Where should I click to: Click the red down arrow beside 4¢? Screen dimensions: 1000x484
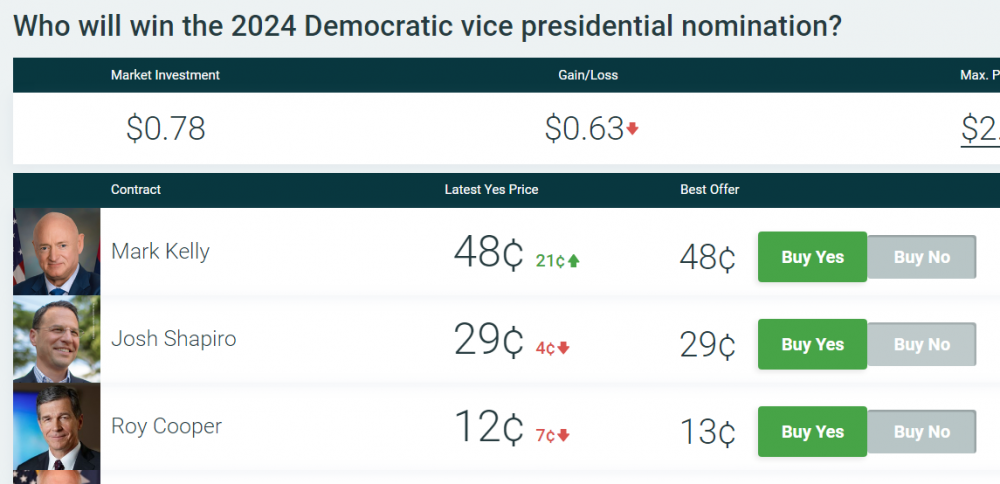(x=564, y=348)
